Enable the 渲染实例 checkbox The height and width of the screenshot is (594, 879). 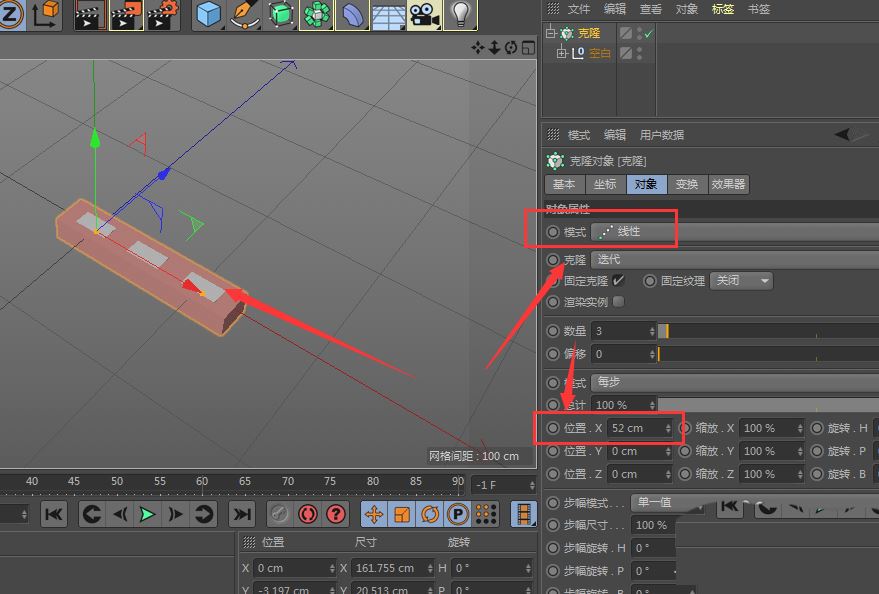tap(618, 301)
